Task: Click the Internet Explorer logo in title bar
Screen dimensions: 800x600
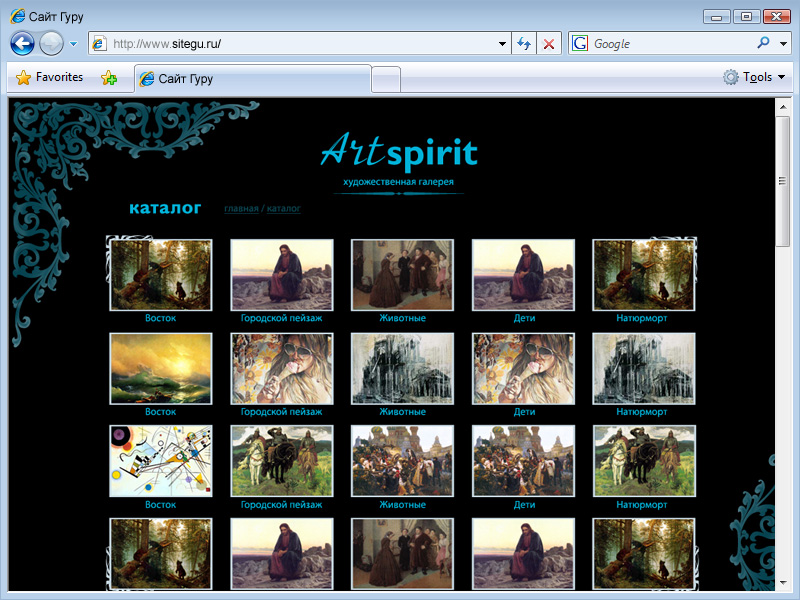Action: click(17, 16)
